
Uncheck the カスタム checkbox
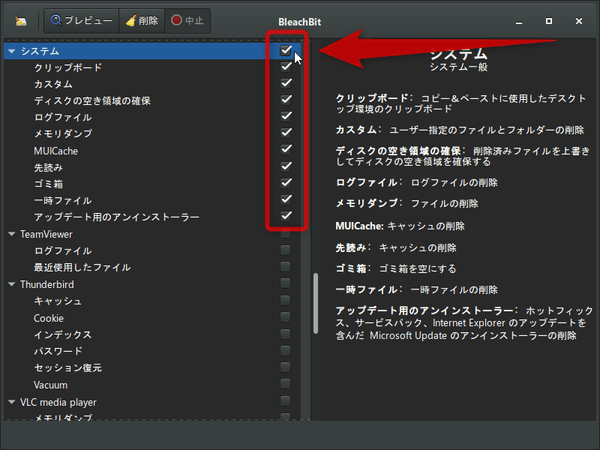[286, 83]
